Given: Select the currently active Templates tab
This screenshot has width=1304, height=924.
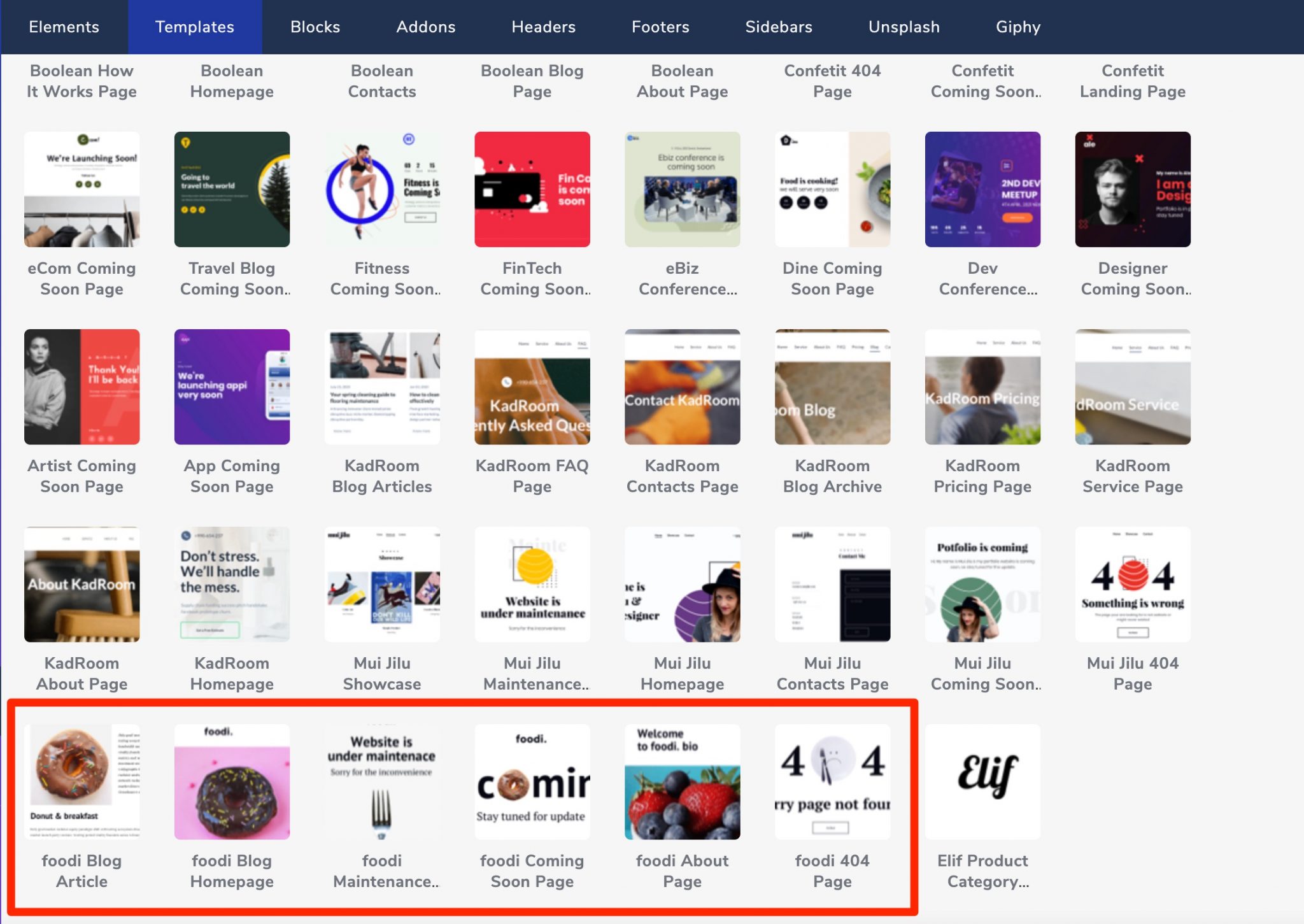Looking at the screenshot, I should click(x=194, y=27).
